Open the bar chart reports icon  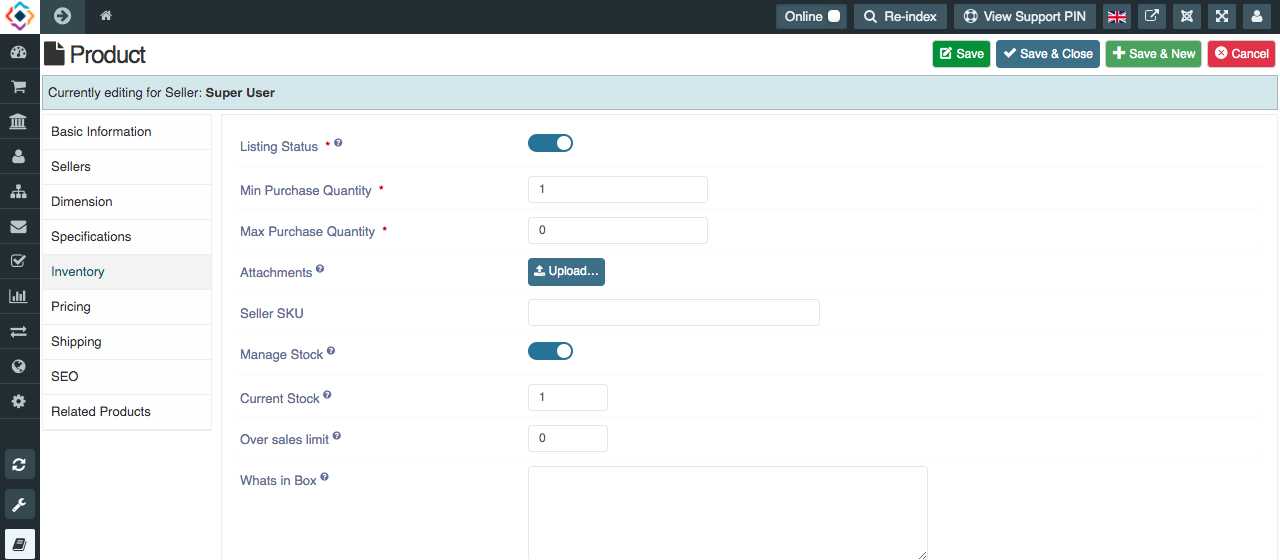(18, 296)
